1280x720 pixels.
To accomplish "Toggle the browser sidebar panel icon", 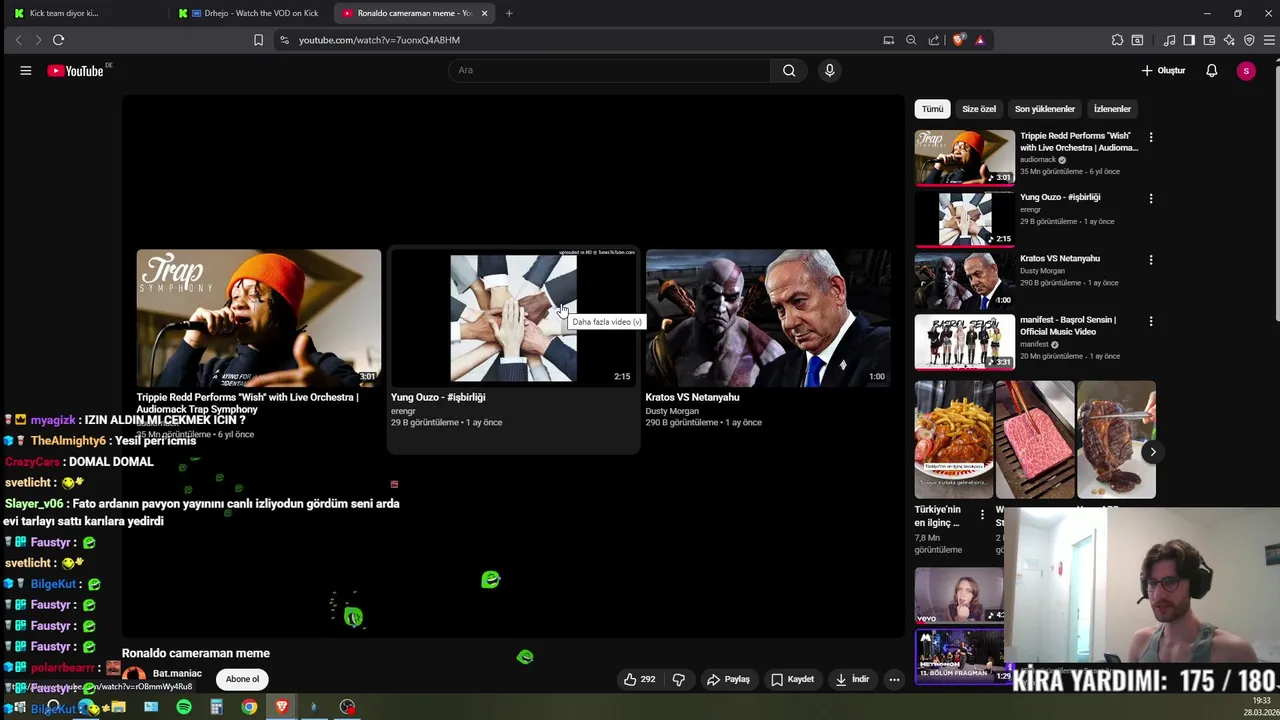I will tap(1189, 40).
